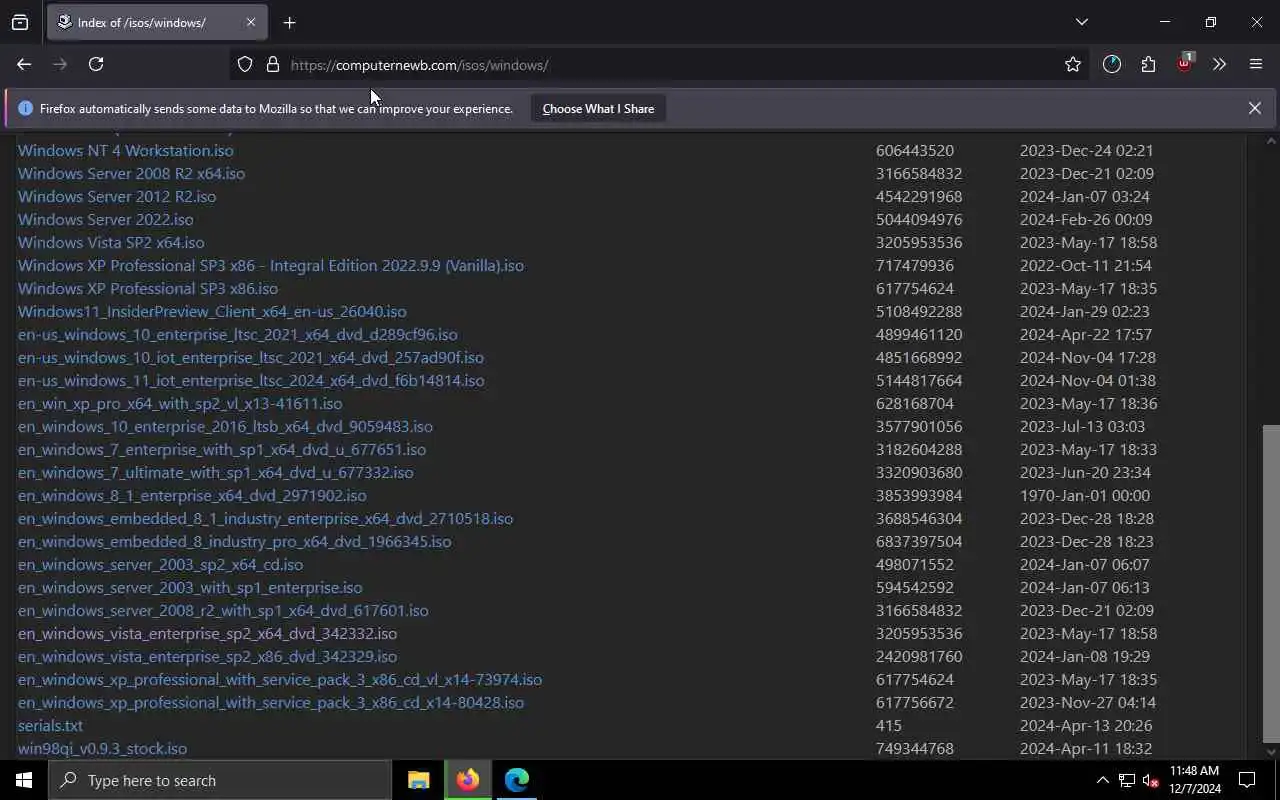Show more tools overflow chevron
The image size is (1280, 800).
(x=1219, y=64)
